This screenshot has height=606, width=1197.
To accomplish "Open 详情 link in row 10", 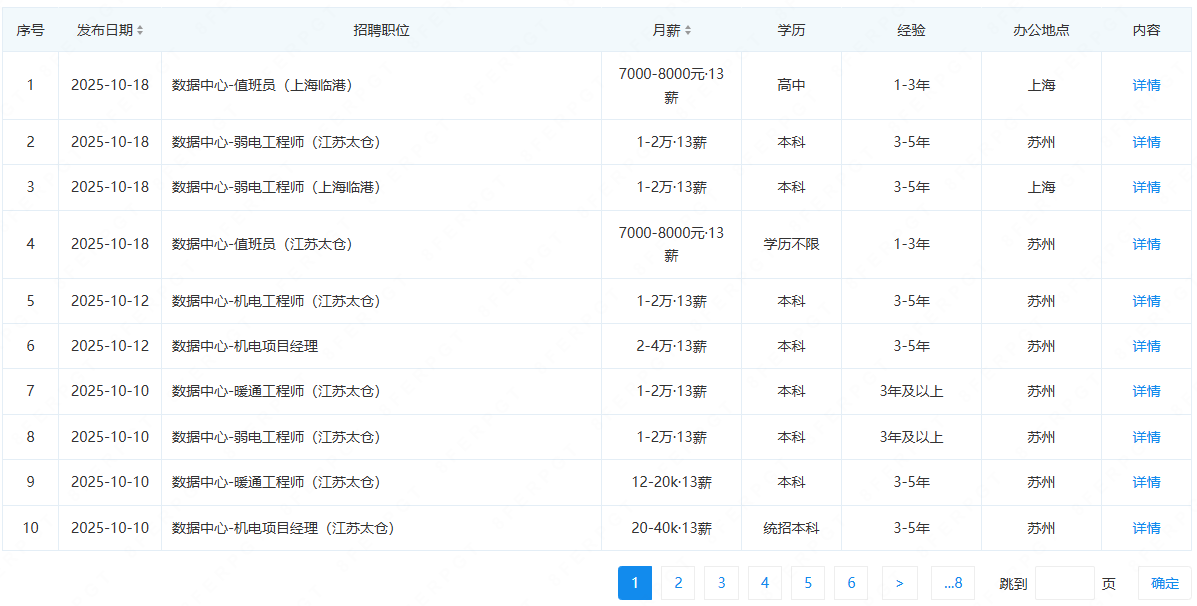I will 1146,528.
